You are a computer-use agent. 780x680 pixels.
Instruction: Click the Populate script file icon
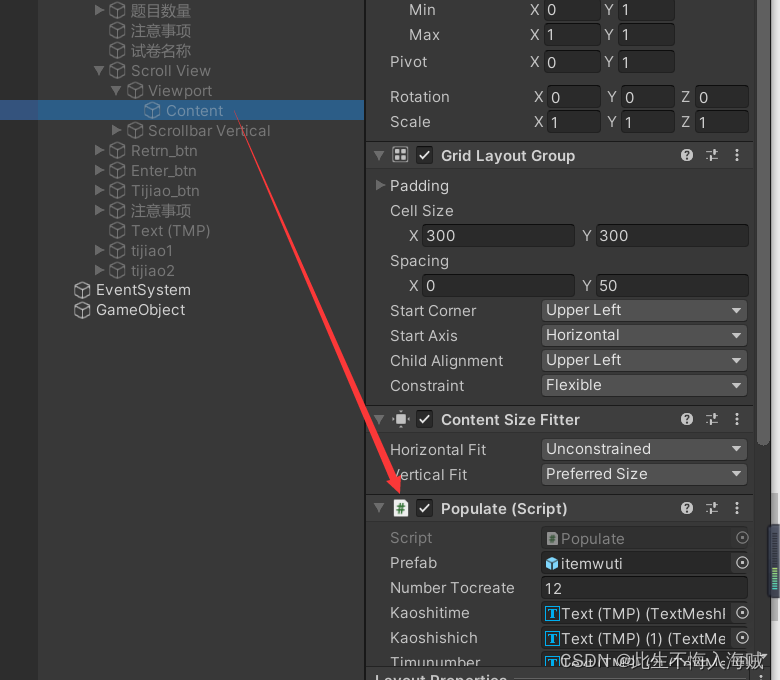tap(400, 508)
